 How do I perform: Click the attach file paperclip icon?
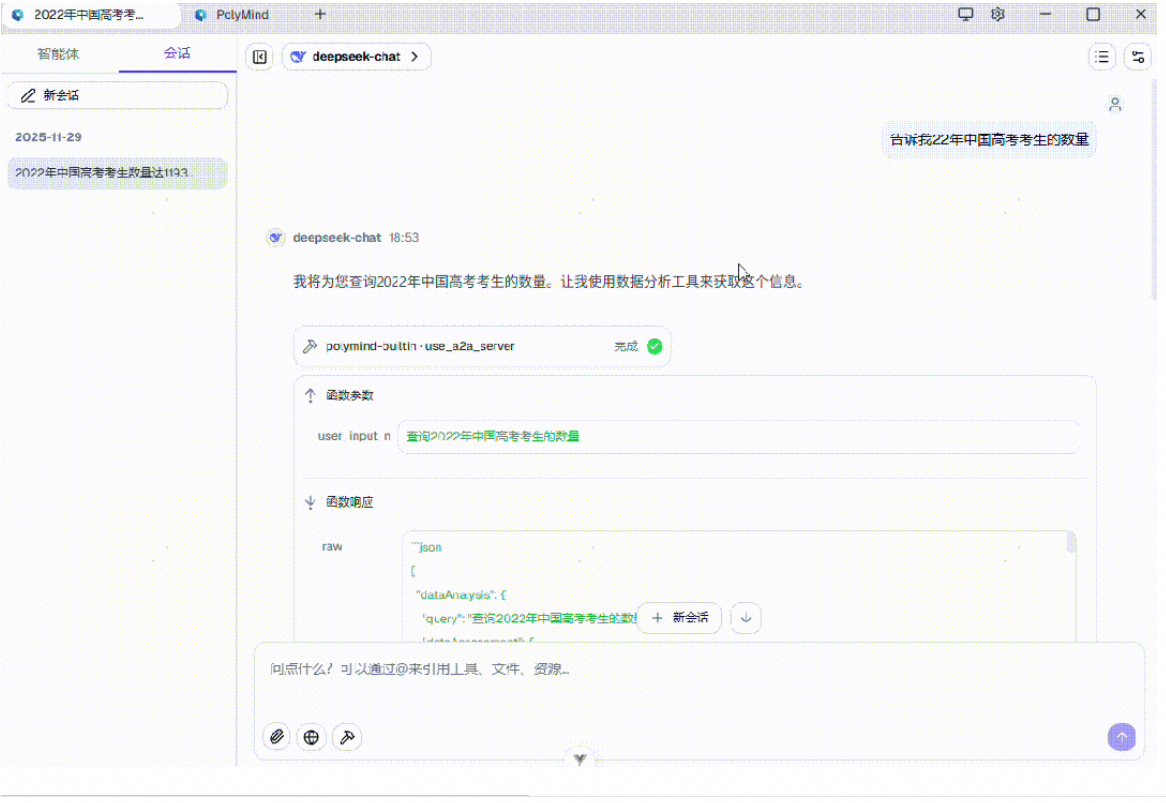pos(277,737)
